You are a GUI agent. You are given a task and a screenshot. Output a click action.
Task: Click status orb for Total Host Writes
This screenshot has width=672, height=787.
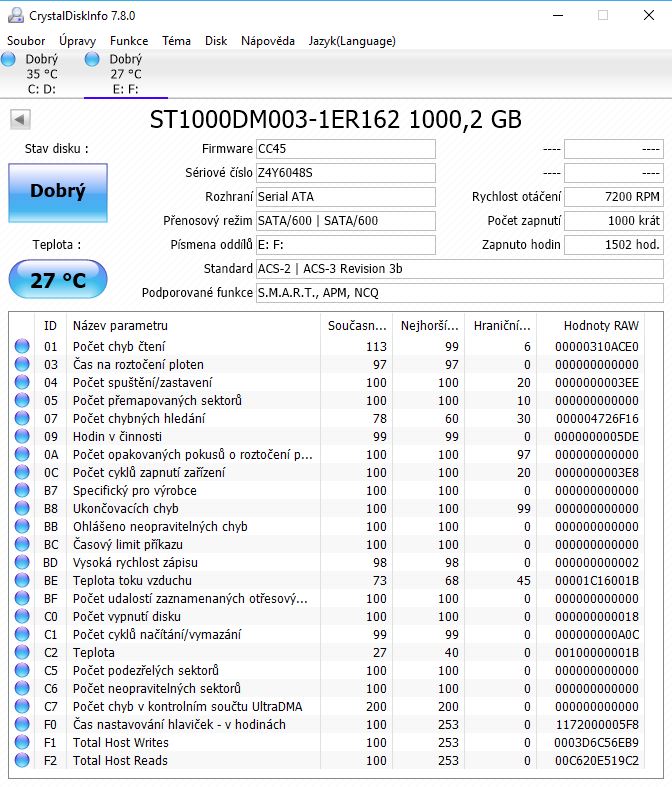coord(22,742)
